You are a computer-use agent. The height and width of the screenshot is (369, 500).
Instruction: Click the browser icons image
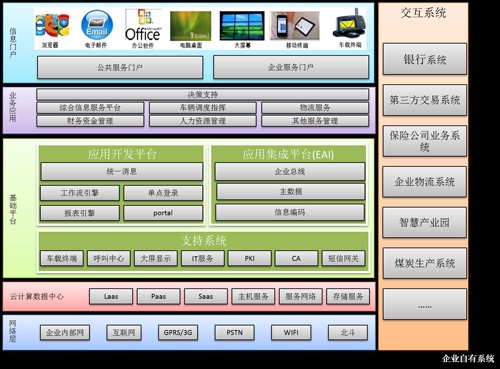click(x=52, y=25)
